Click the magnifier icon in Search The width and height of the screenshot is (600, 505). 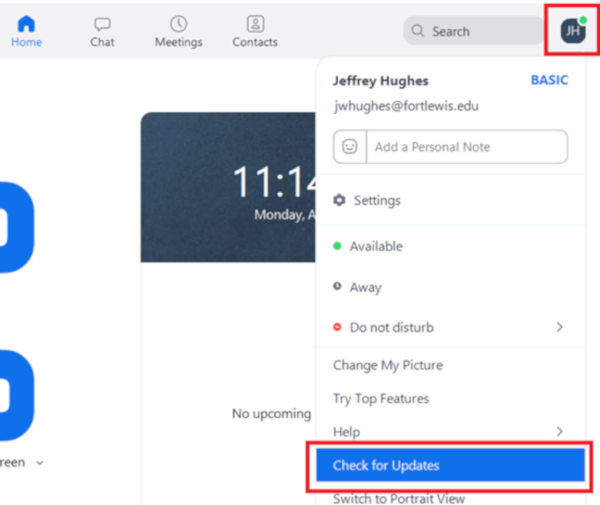coord(418,31)
